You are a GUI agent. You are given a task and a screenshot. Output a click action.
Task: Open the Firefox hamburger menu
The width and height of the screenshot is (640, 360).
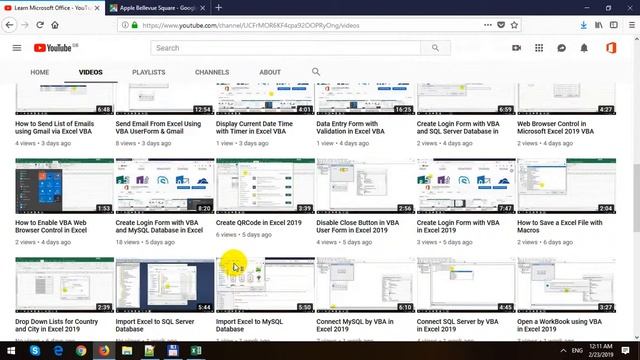631,25
